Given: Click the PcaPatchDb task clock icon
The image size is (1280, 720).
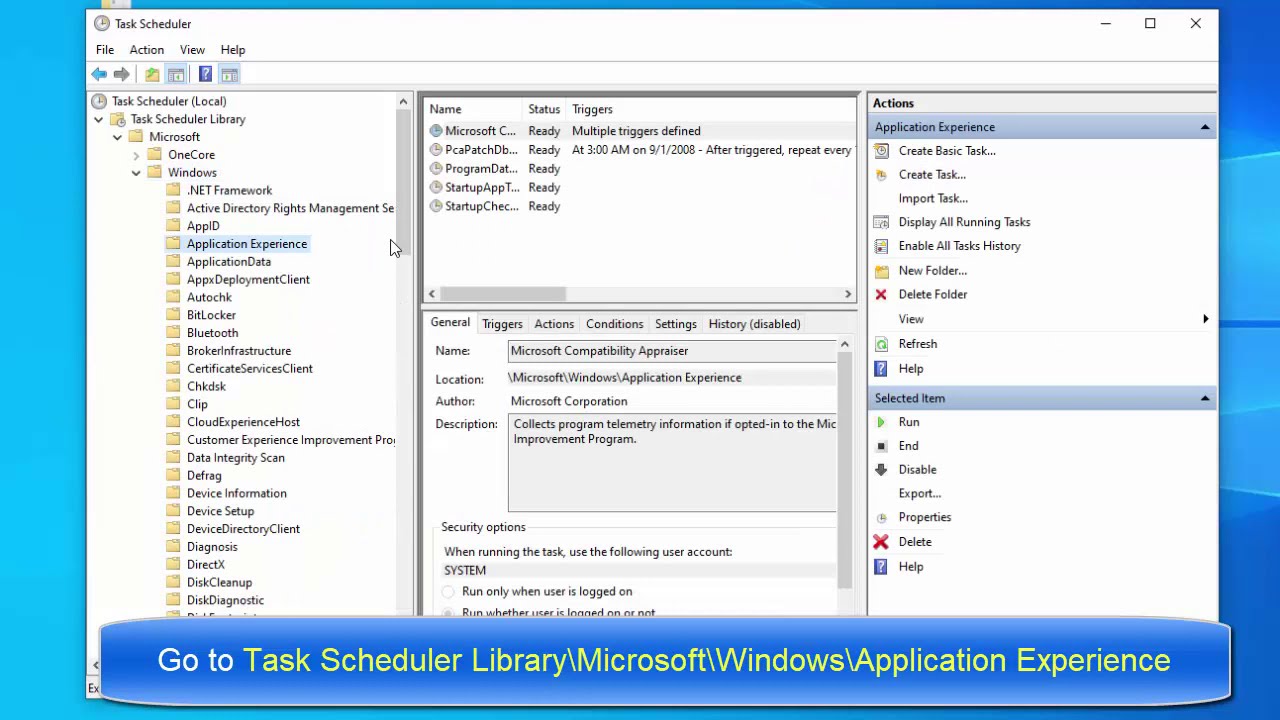Looking at the screenshot, I should click(436, 150).
